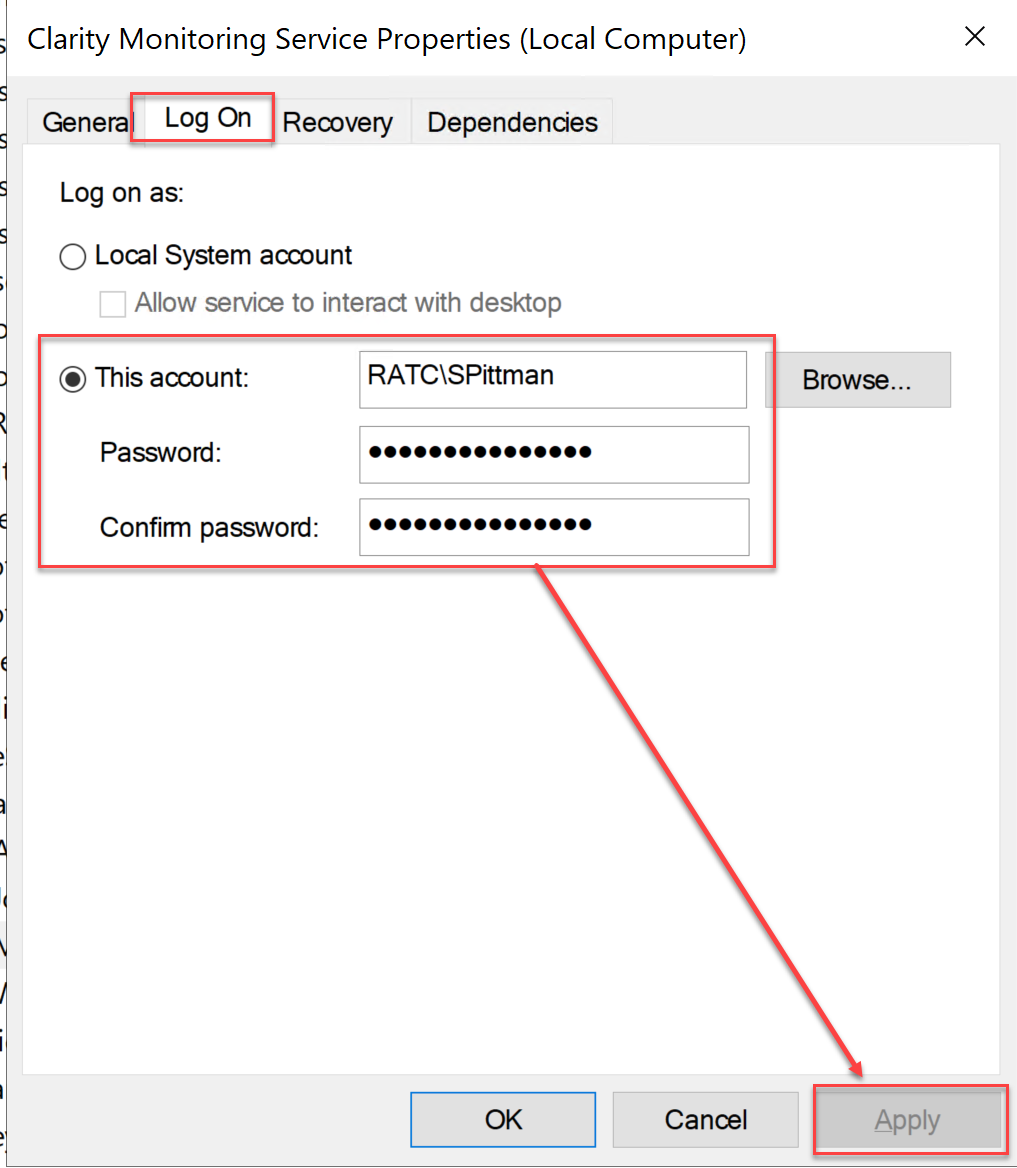
Task: Close the Service Properties dialog
Action: 974,38
